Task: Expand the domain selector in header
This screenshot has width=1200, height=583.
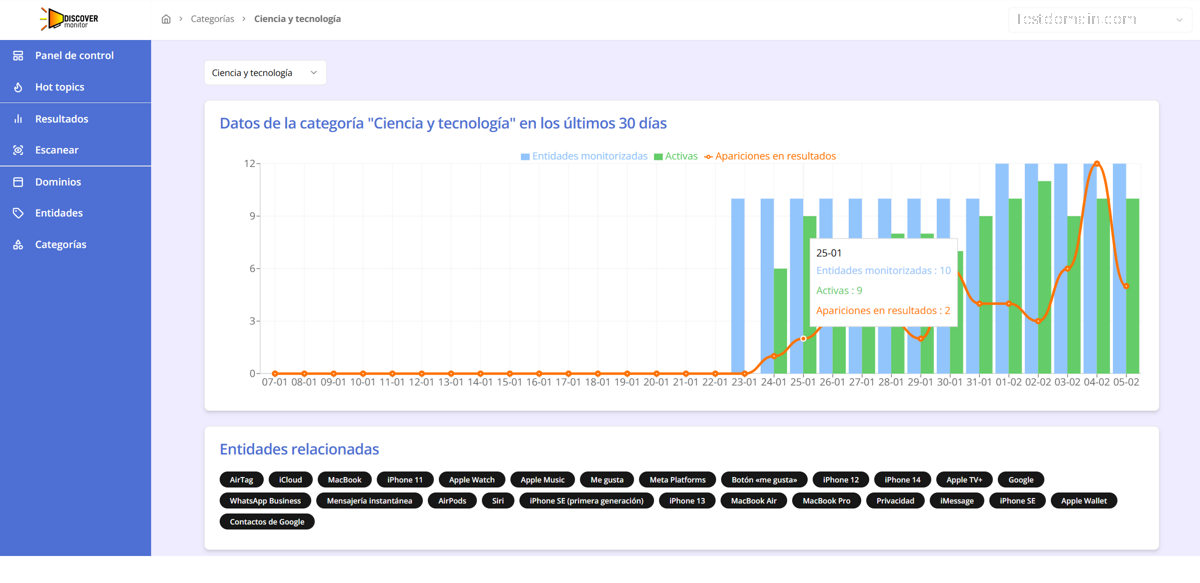Action: (x=1100, y=19)
